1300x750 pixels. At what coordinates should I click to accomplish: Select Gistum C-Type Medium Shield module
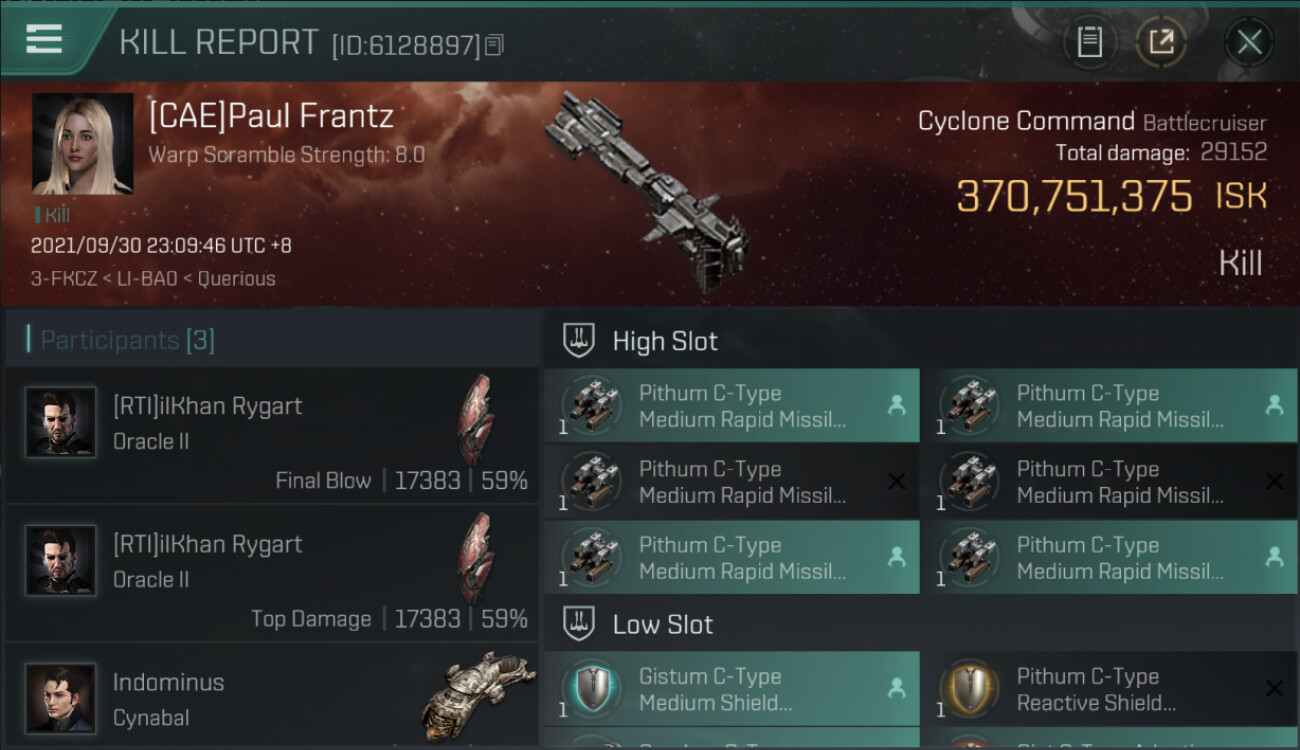pyautogui.click(x=732, y=689)
